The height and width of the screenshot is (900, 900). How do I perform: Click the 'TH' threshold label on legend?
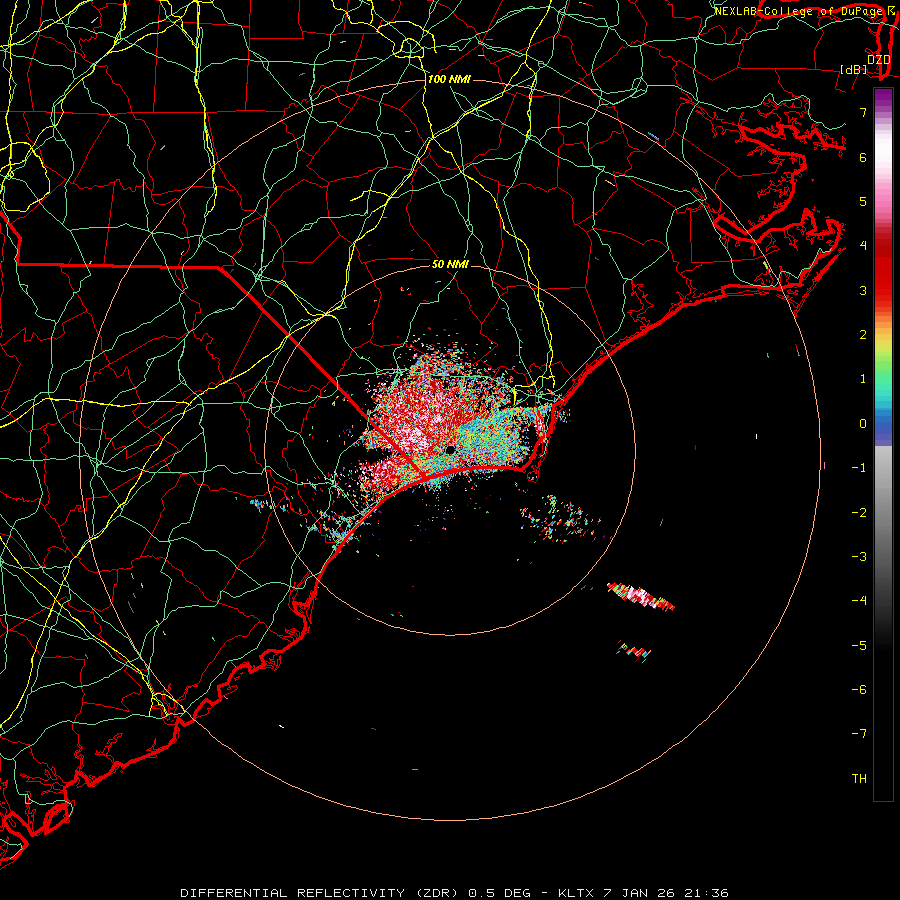(859, 778)
